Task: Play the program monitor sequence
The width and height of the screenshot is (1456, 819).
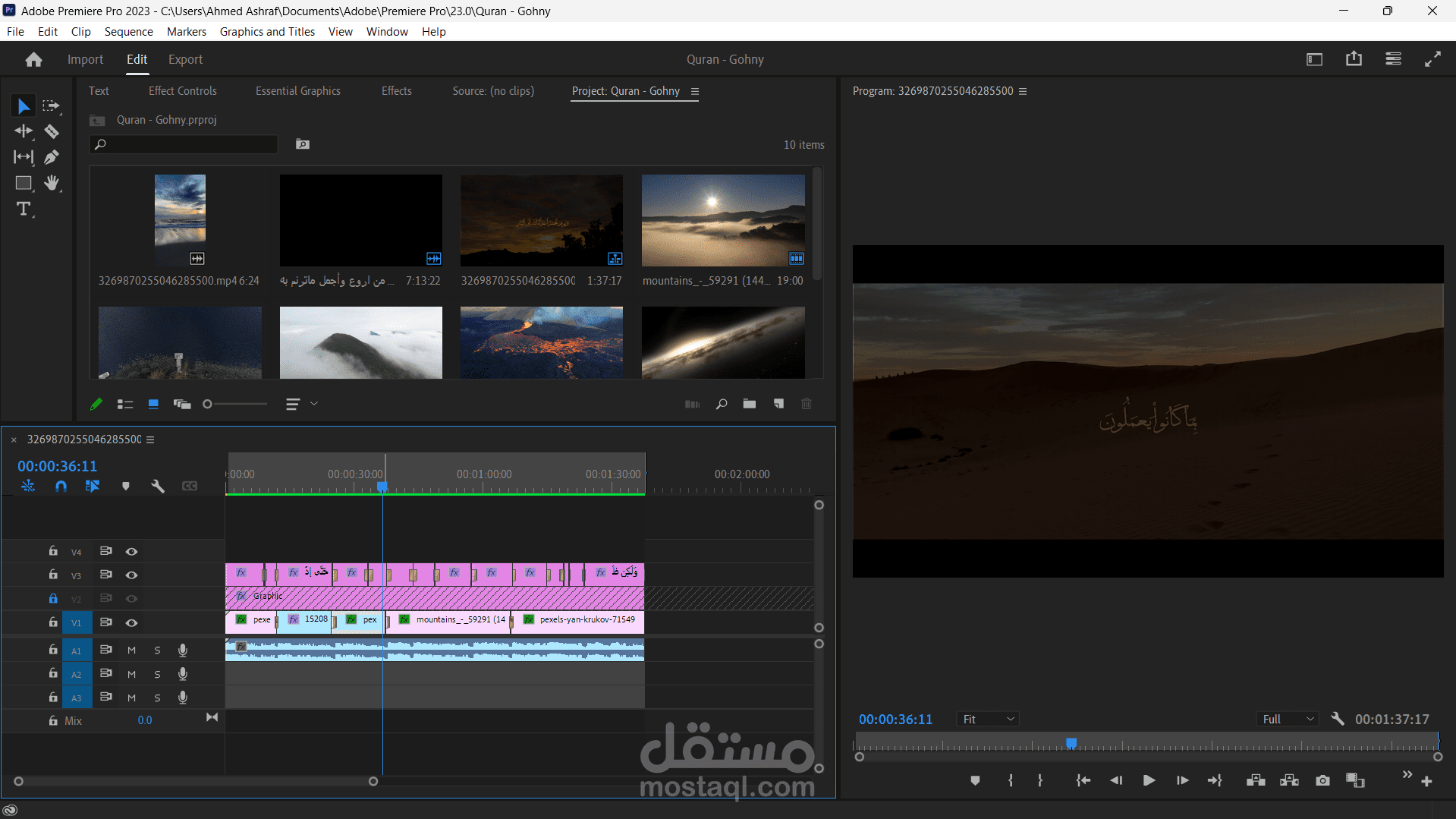Action: coord(1149,780)
